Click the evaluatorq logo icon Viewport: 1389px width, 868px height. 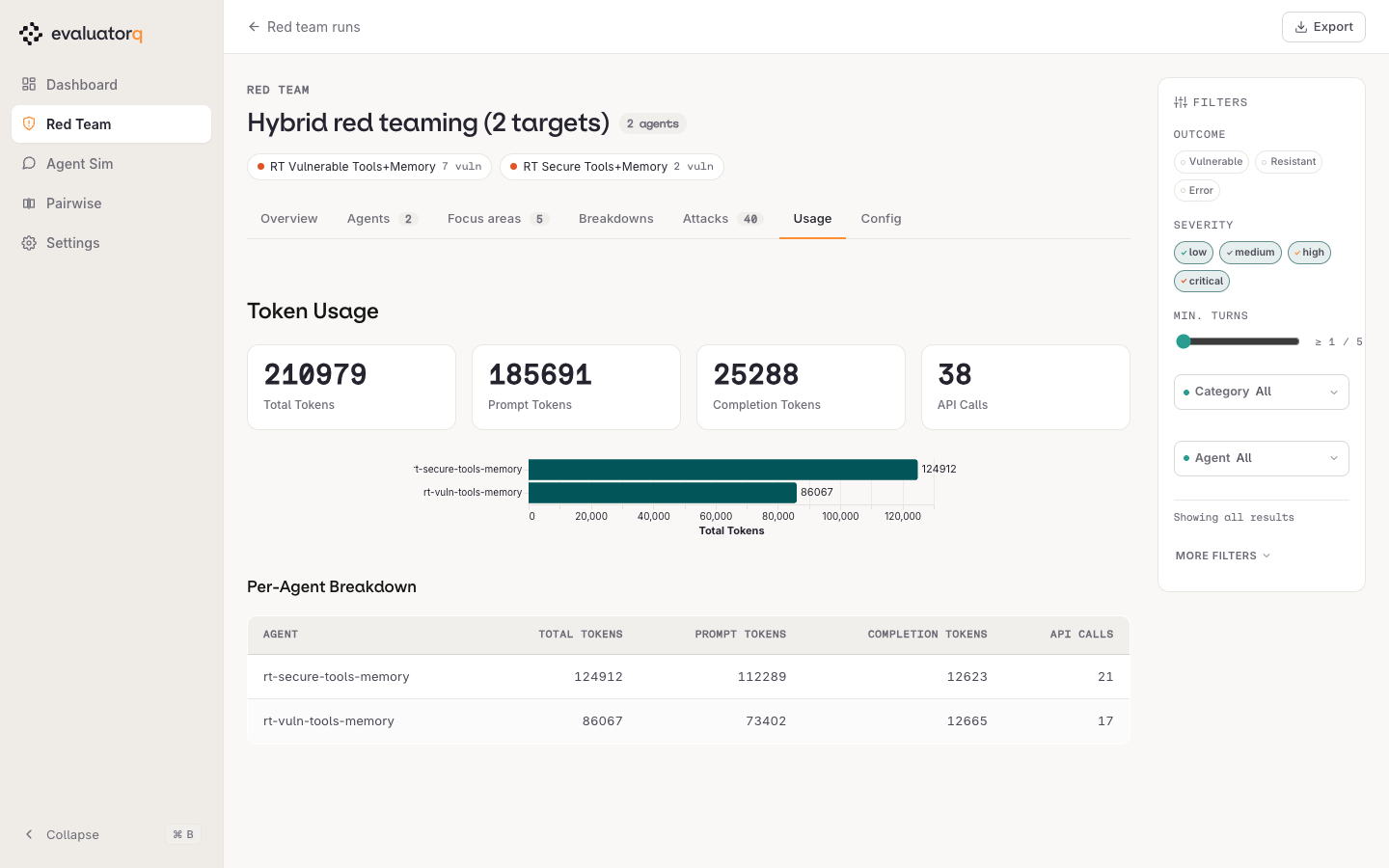[x=31, y=34]
